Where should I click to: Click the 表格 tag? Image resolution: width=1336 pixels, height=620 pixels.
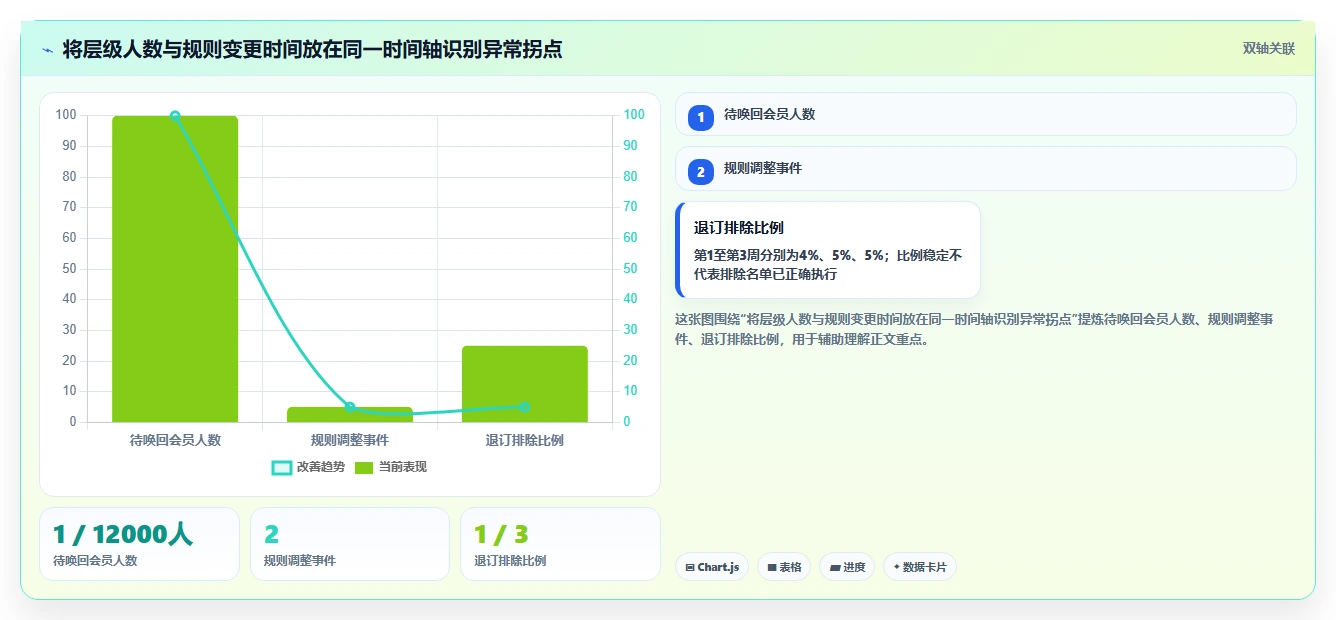click(x=784, y=567)
